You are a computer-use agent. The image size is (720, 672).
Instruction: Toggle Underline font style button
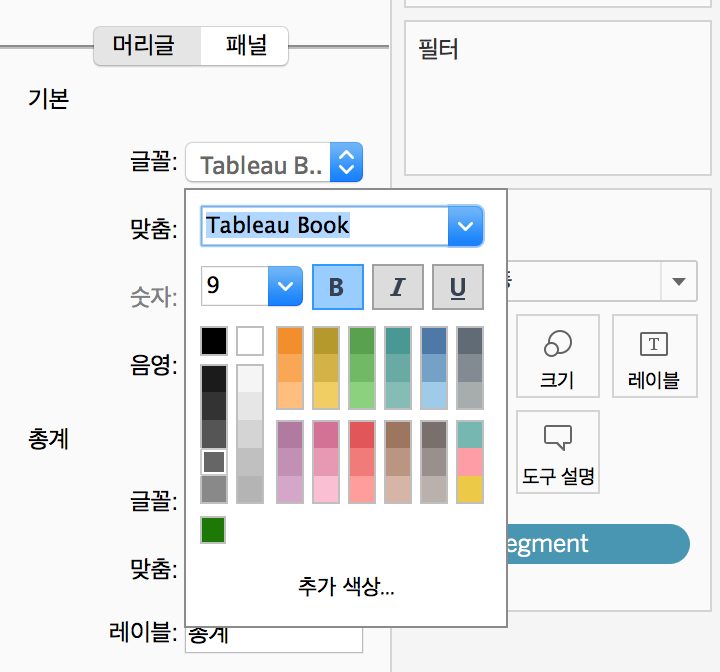point(458,287)
